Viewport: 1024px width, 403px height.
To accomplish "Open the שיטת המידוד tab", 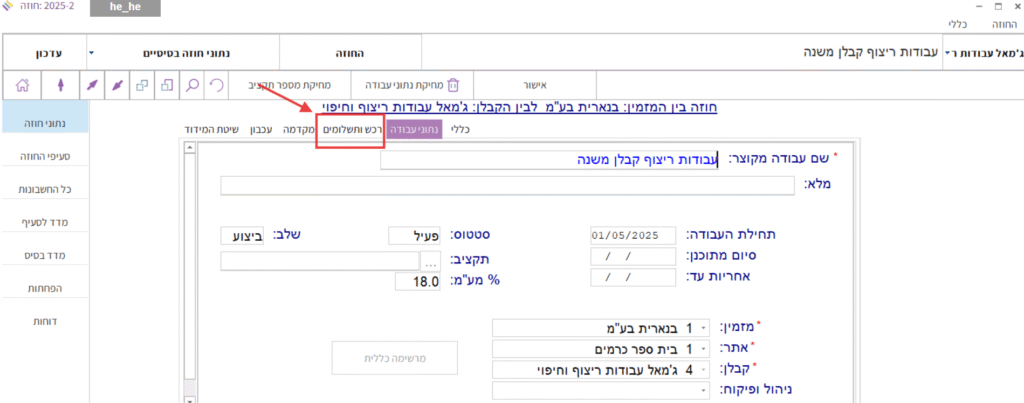I will (211, 129).
